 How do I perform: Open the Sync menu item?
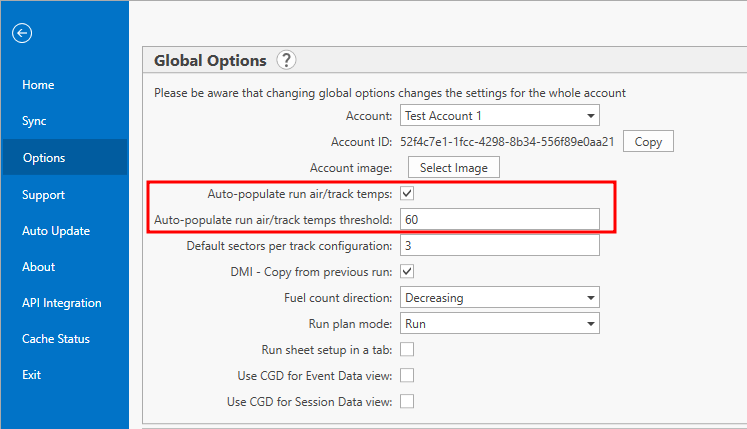click(34, 121)
